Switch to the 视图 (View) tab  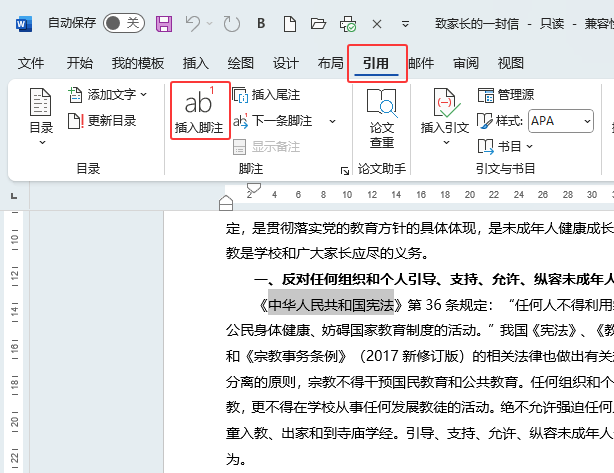511,63
